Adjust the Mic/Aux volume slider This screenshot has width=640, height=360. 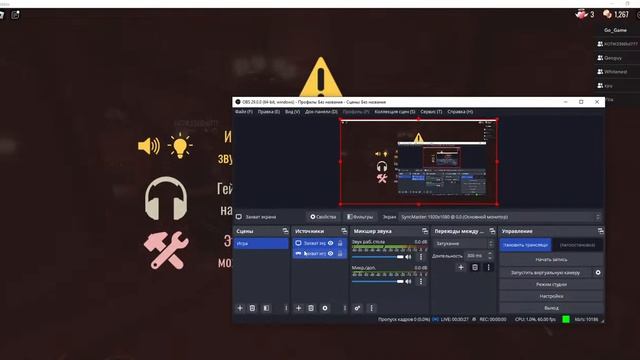click(x=378, y=282)
